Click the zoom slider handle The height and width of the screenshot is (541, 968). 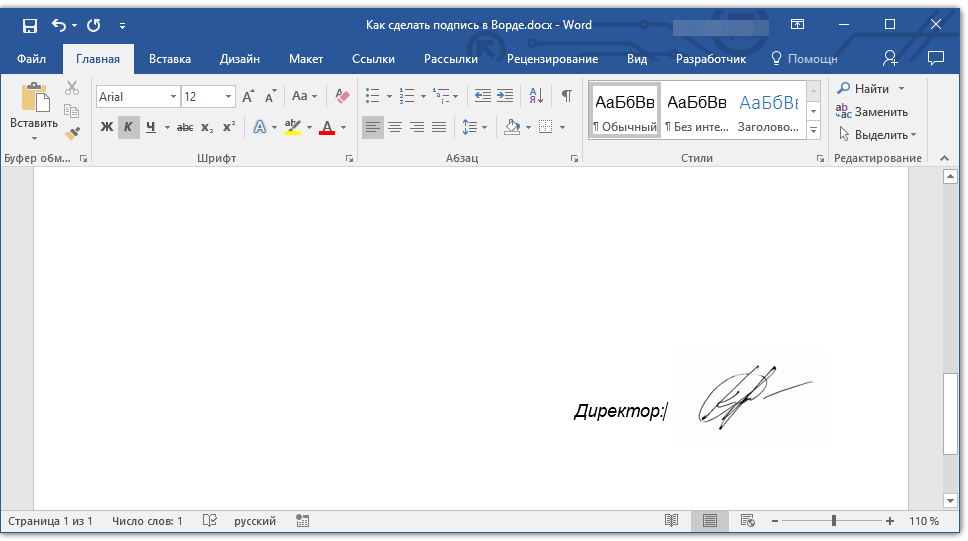click(834, 521)
